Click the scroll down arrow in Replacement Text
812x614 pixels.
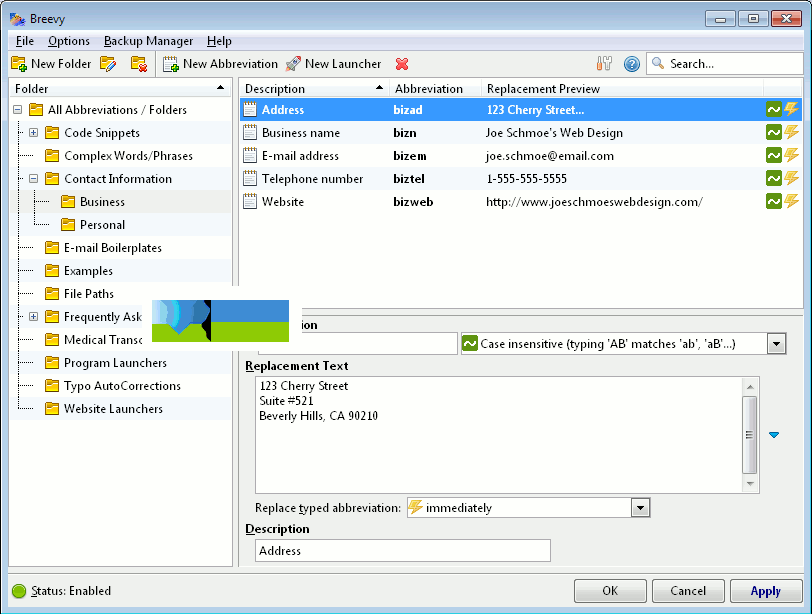(750, 484)
